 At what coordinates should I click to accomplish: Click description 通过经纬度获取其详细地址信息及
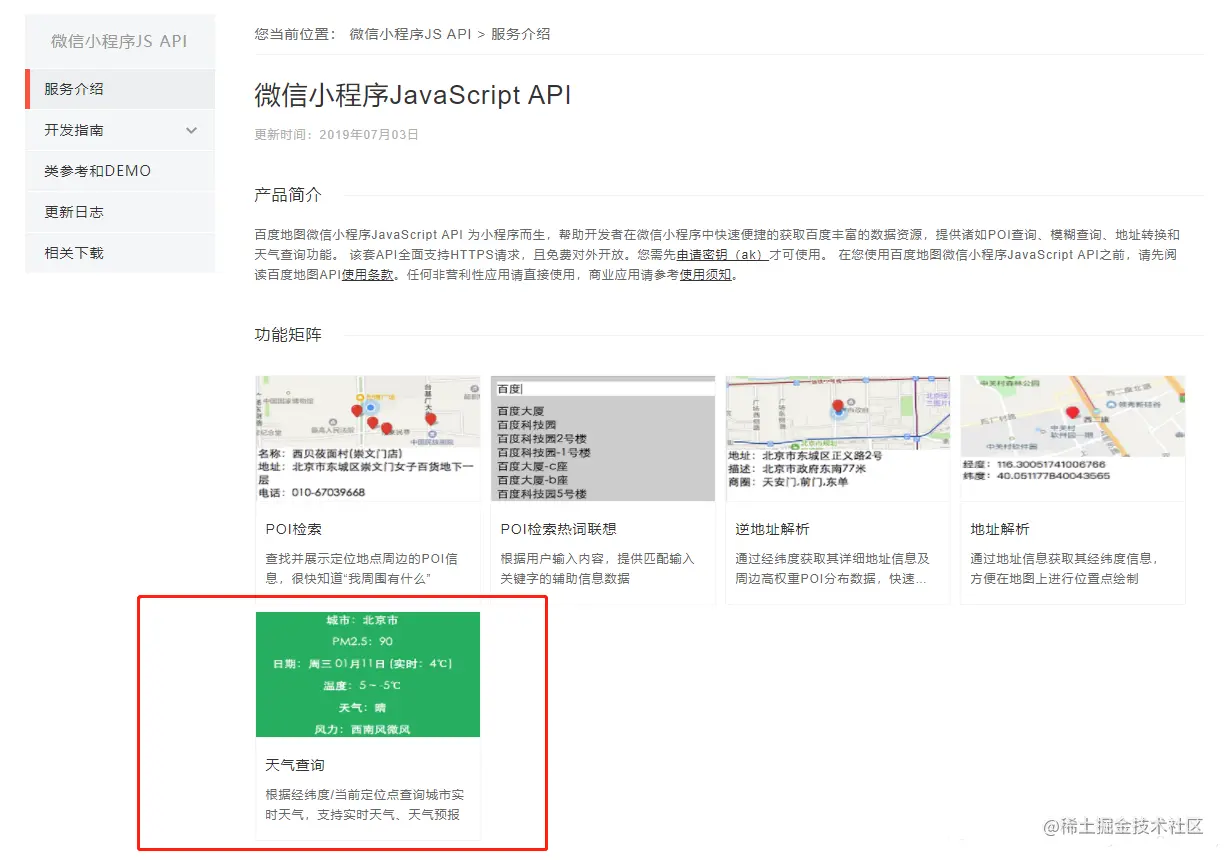833,568
